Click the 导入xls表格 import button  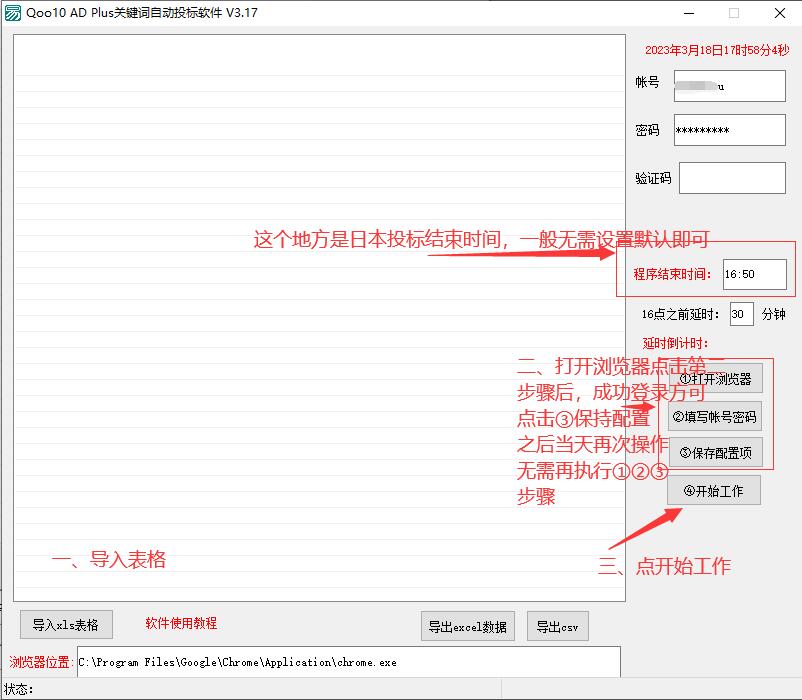pos(66,624)
